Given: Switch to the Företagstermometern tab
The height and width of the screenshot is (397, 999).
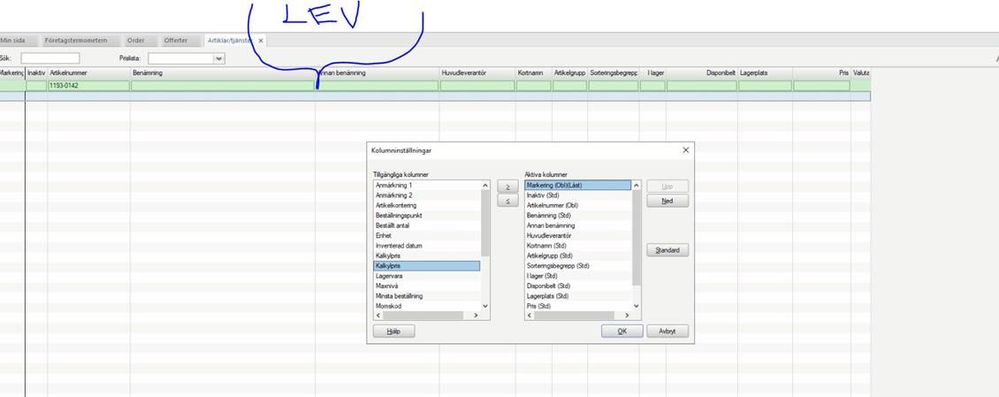Looking at the screenshot, I should (76, 40).
